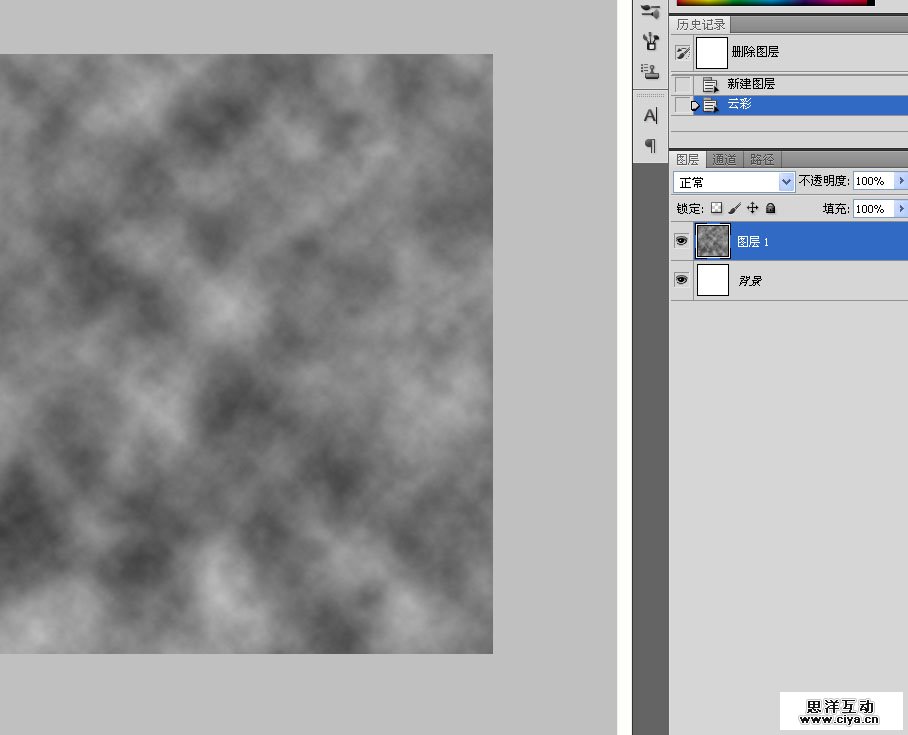Click the lock image pixels brush icon
The image size is (908, 735).
(734, 208)
